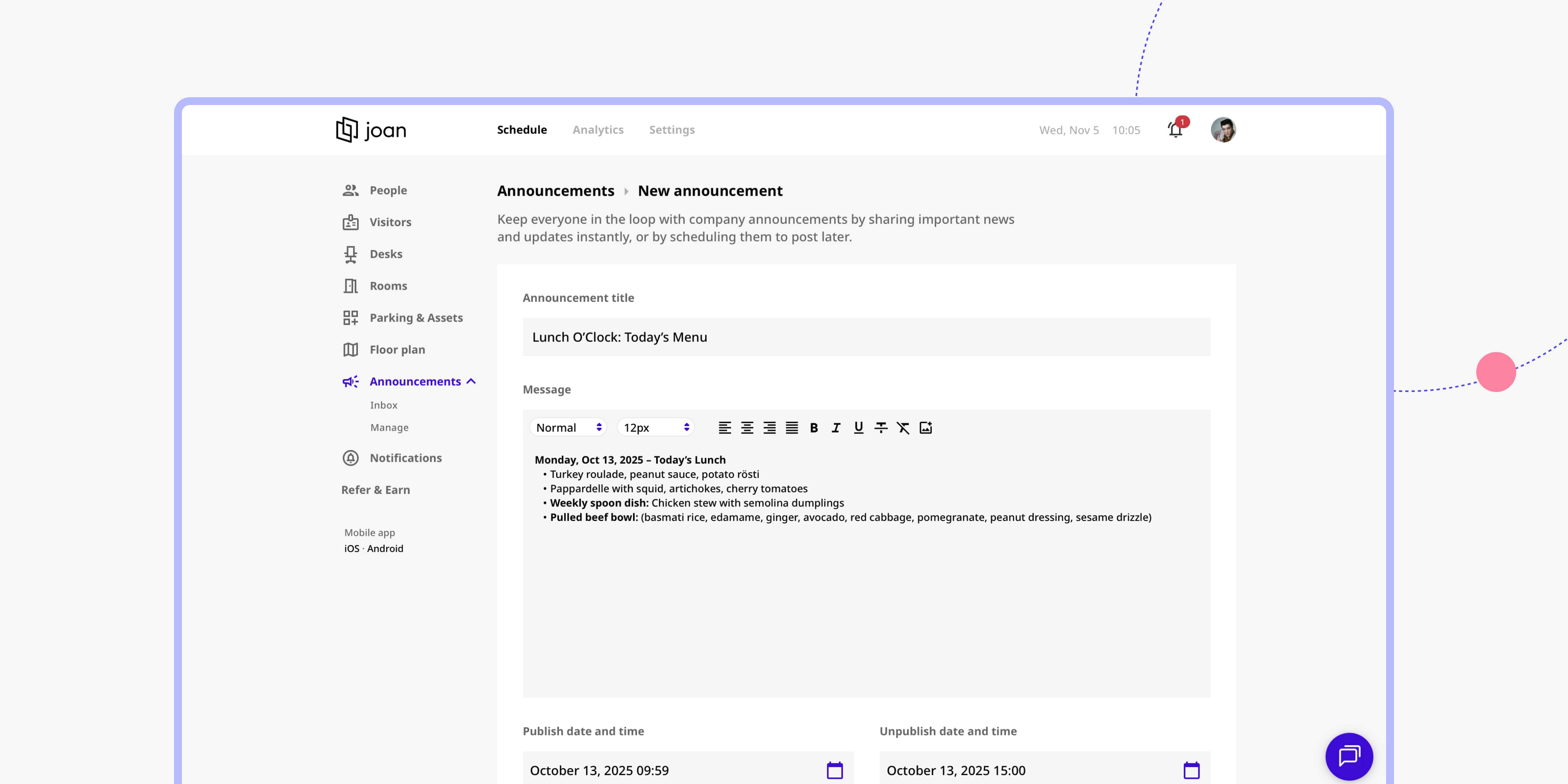Viewport: 1568px width, 784px height.
Task: Open the publish date calendar picker
Action: click(835, 769)
